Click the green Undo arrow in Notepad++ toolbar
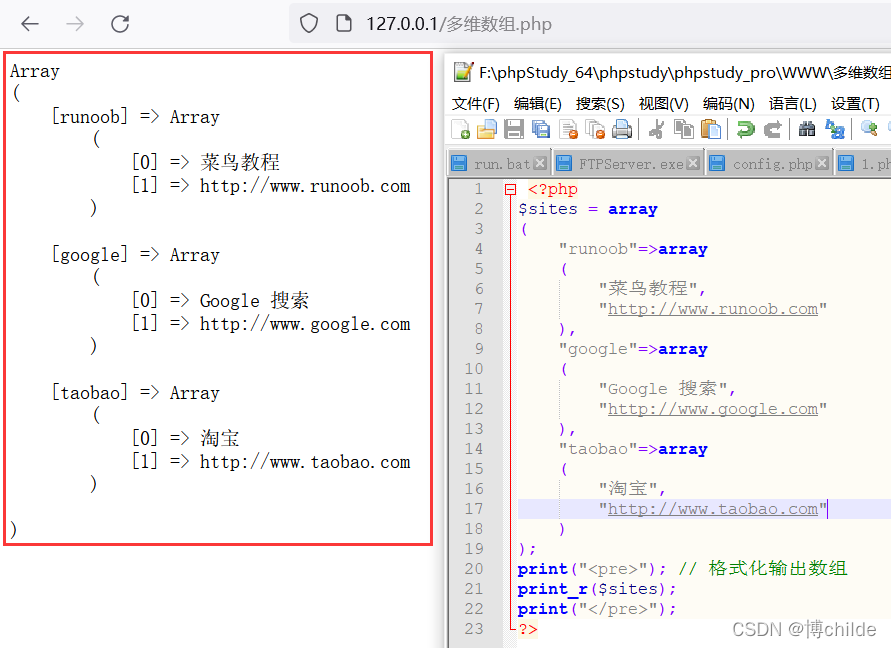 [x=746, y=129]
